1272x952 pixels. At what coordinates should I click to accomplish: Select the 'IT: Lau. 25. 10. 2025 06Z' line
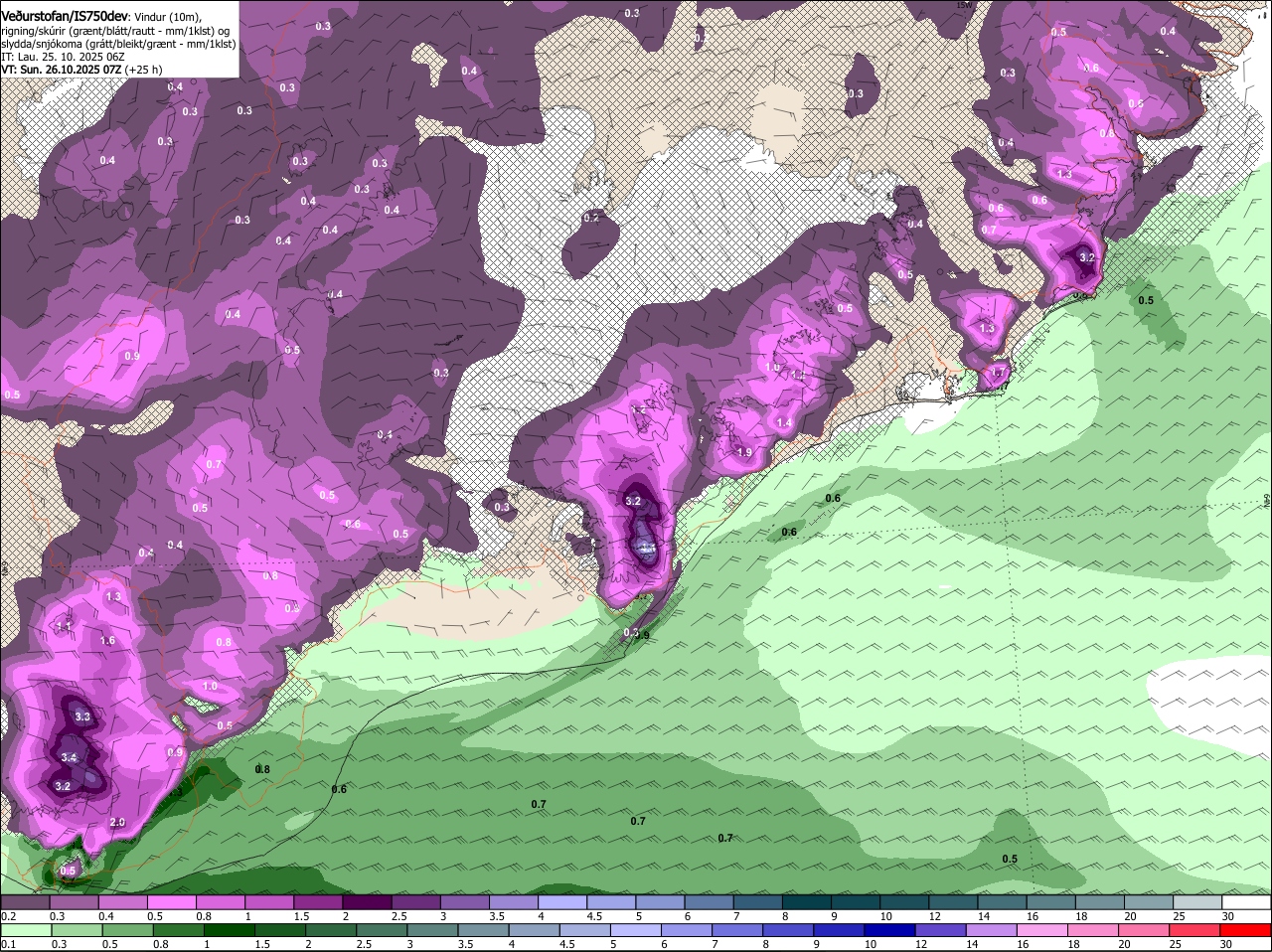click(63, 57)
